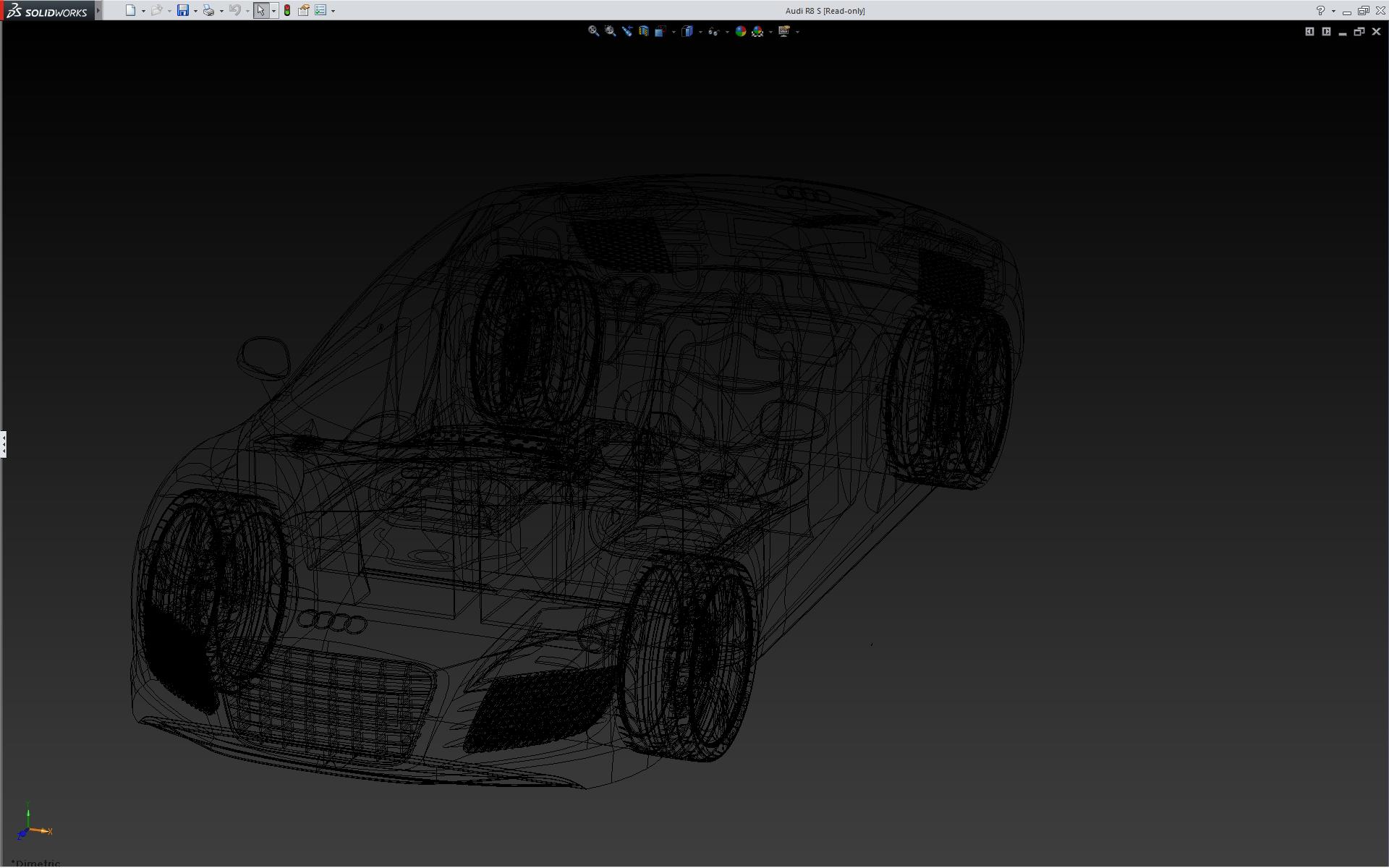The width and height of the screenshot is (1389, 868).
Task: Expand the Display Style dropdown arrow
Action: pyautogui.click(x=700, y=32)
